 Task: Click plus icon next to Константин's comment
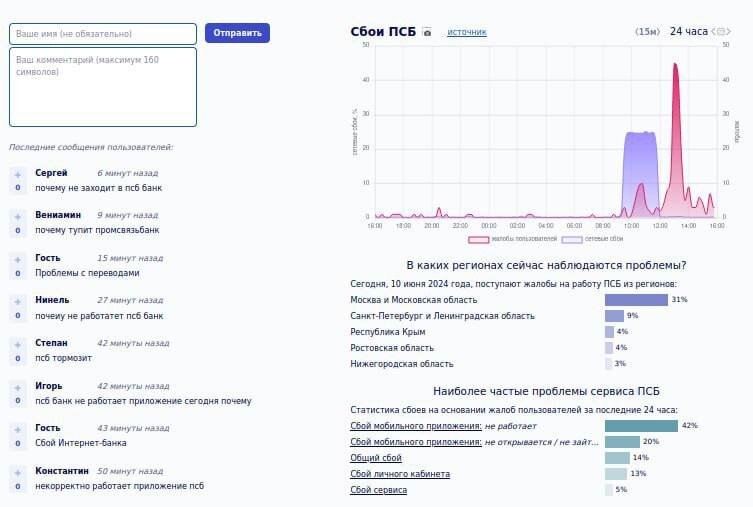[18, 473]
